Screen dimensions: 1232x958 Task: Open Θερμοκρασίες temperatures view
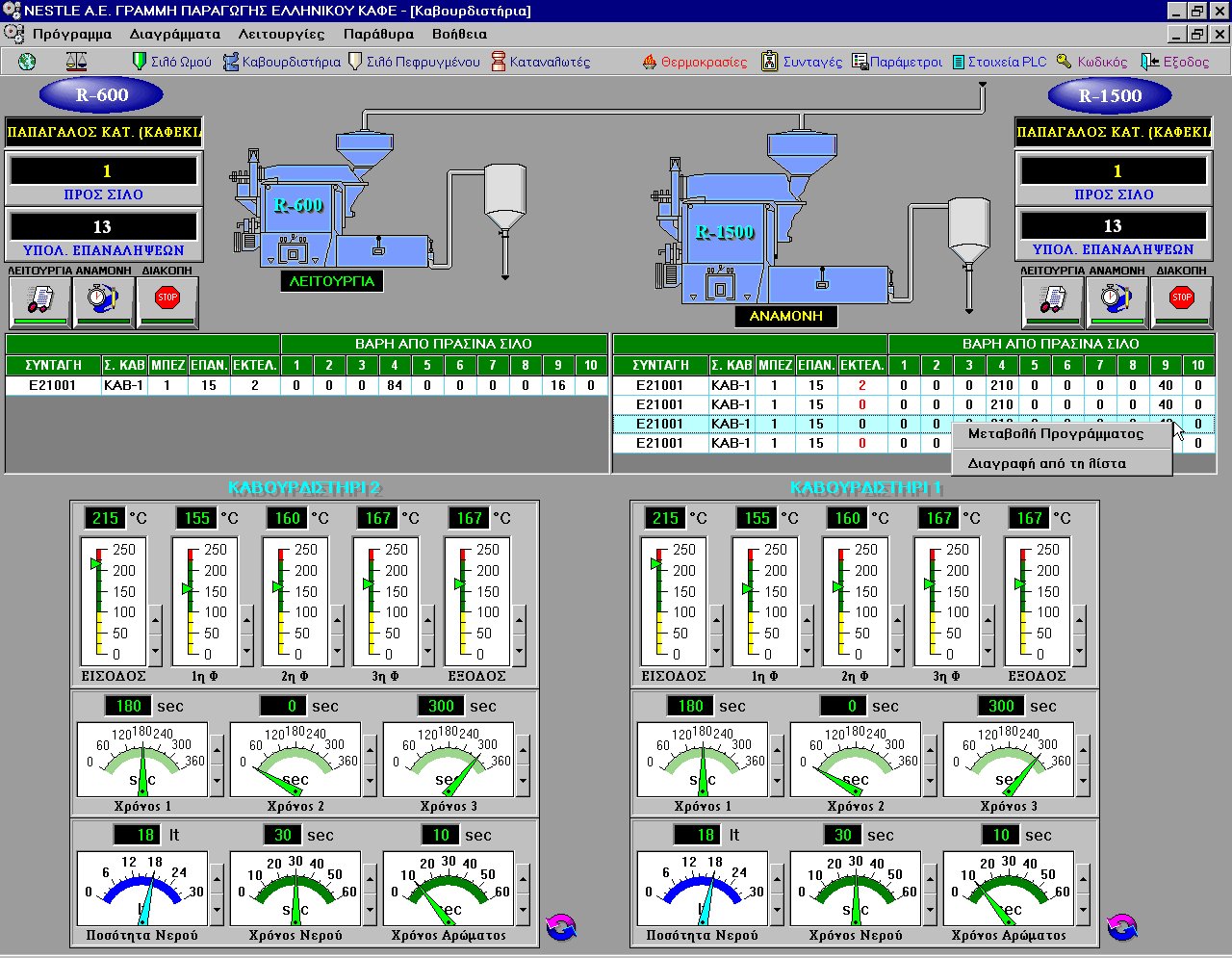695,62
